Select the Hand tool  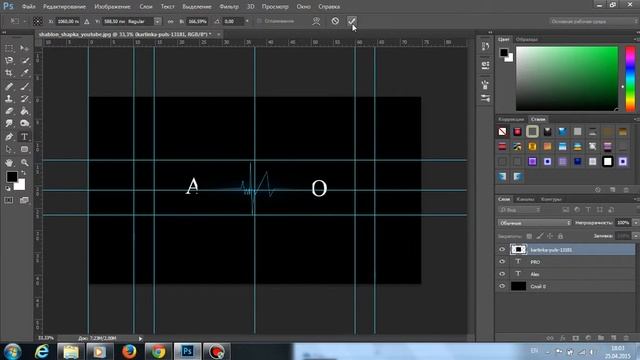click(9, 162)
